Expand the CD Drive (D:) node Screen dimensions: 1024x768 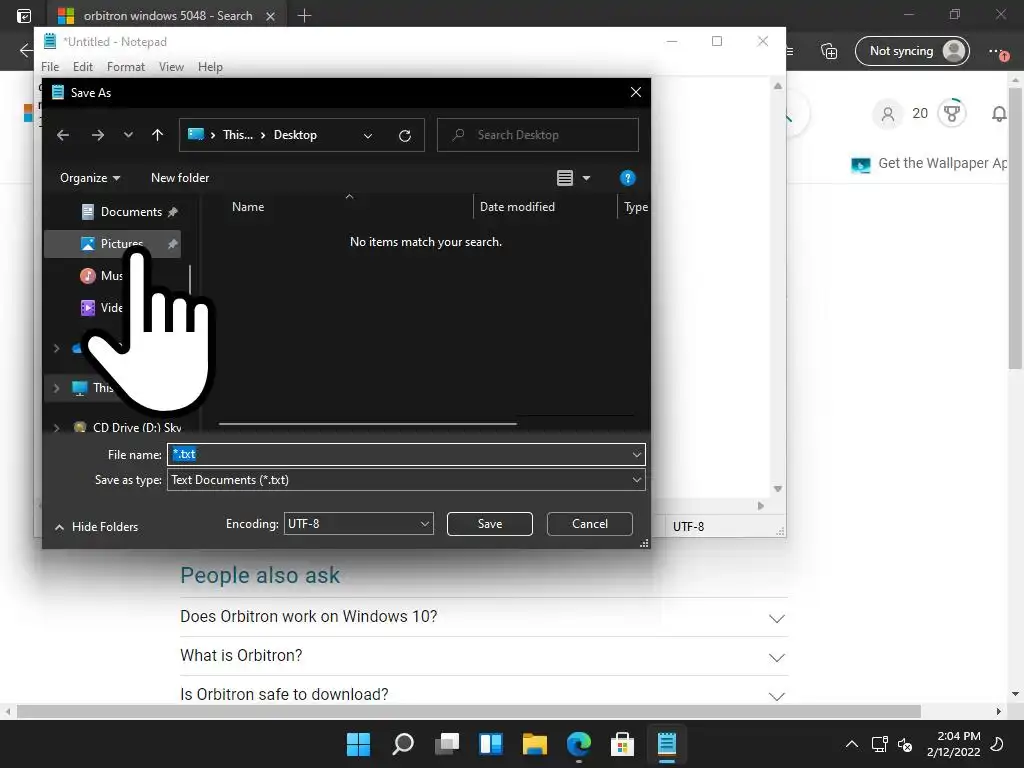[x=56, y=428]
